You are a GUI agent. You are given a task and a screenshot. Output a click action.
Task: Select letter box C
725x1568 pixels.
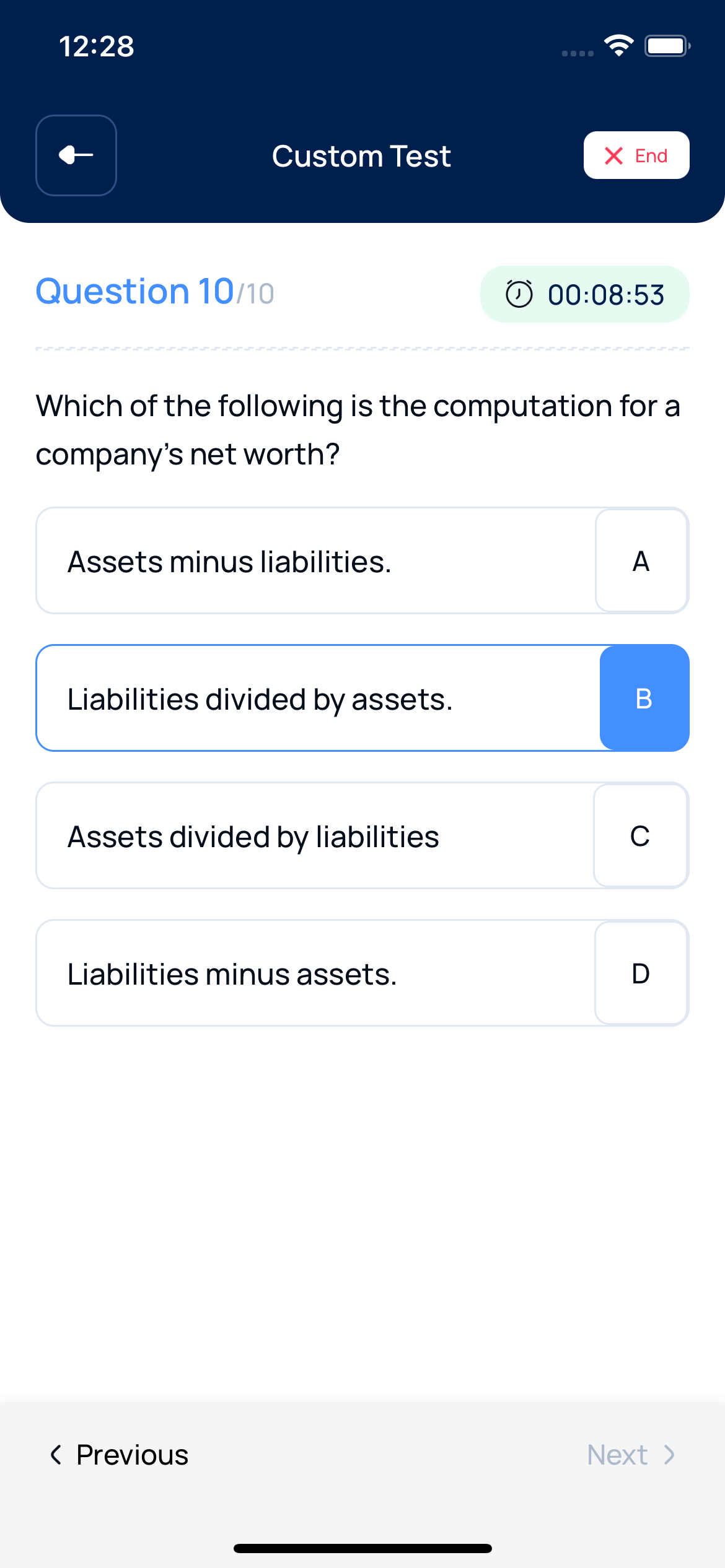coord(641,836)
